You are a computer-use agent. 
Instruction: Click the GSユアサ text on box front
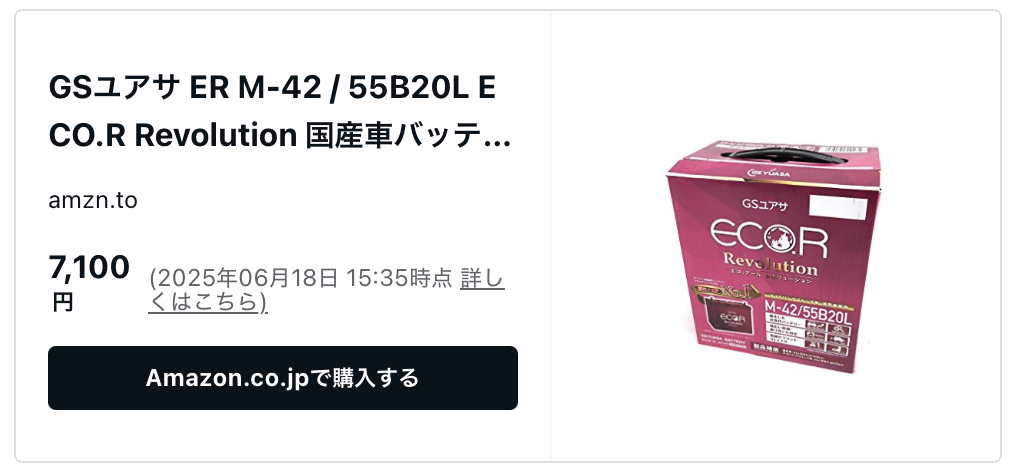point(764,205)
